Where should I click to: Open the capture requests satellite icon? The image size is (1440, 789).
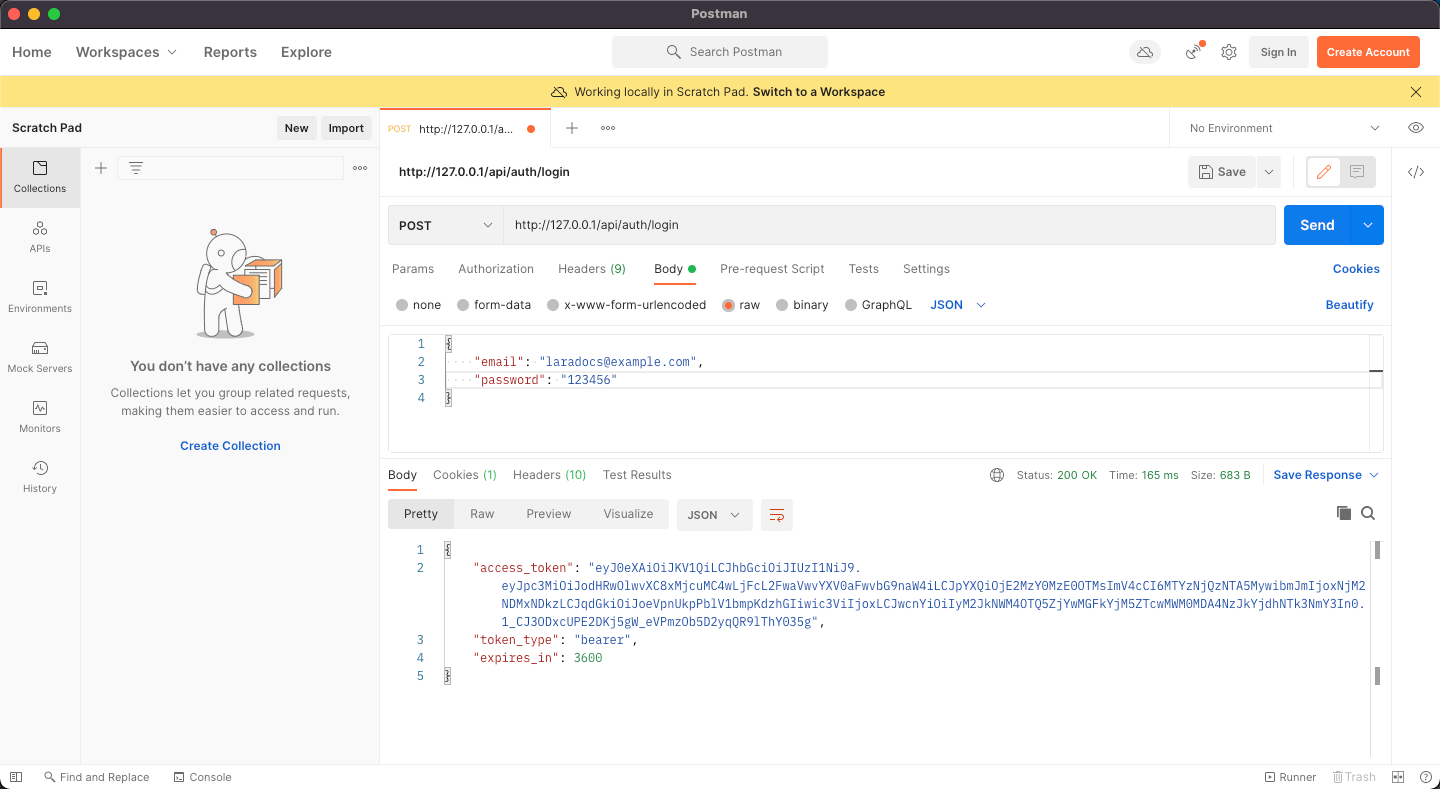pos(1194,52)
